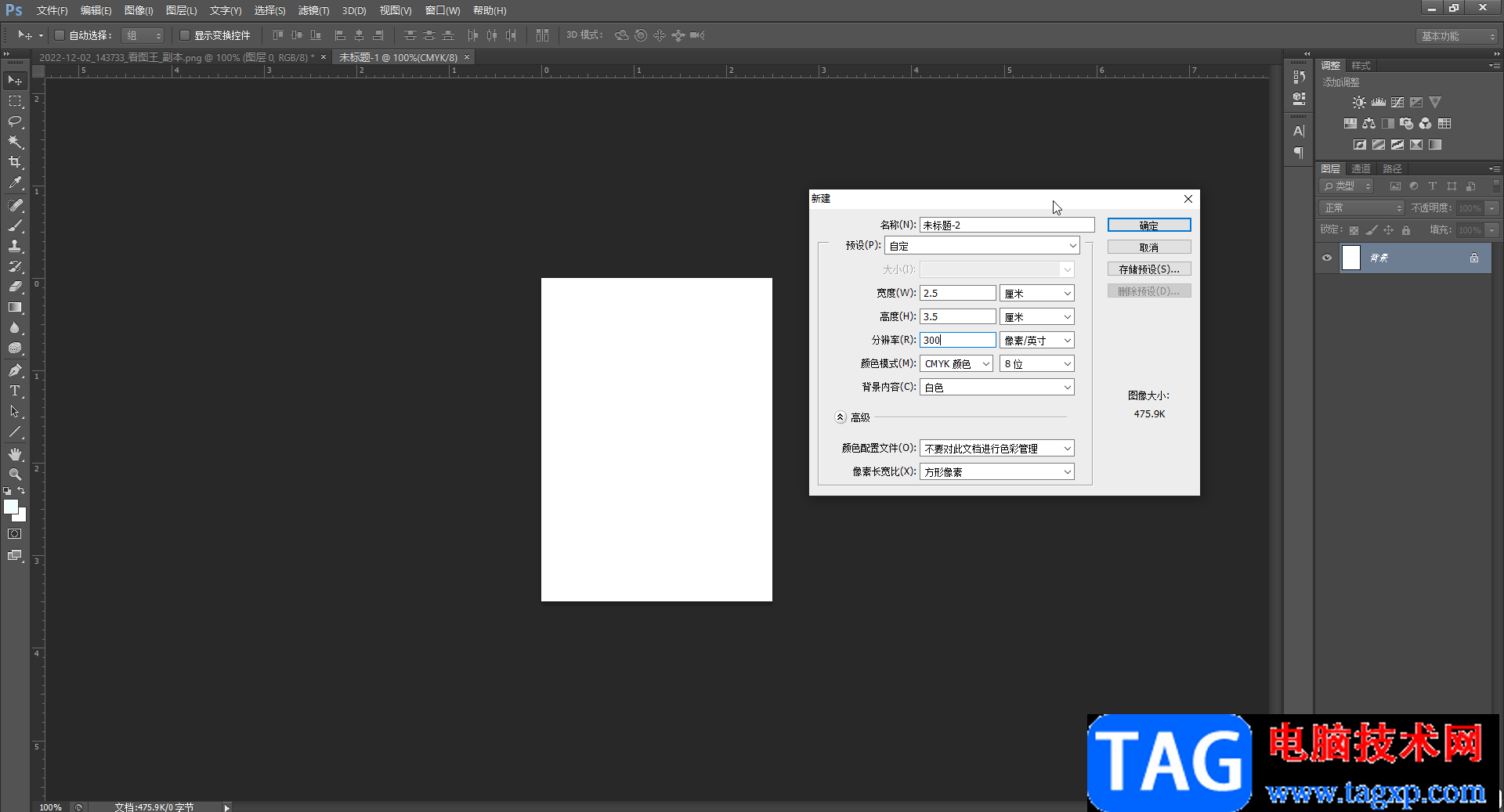Select the Crop tool
Viewport: 1504px width, 812px height.
coord(15,162)
